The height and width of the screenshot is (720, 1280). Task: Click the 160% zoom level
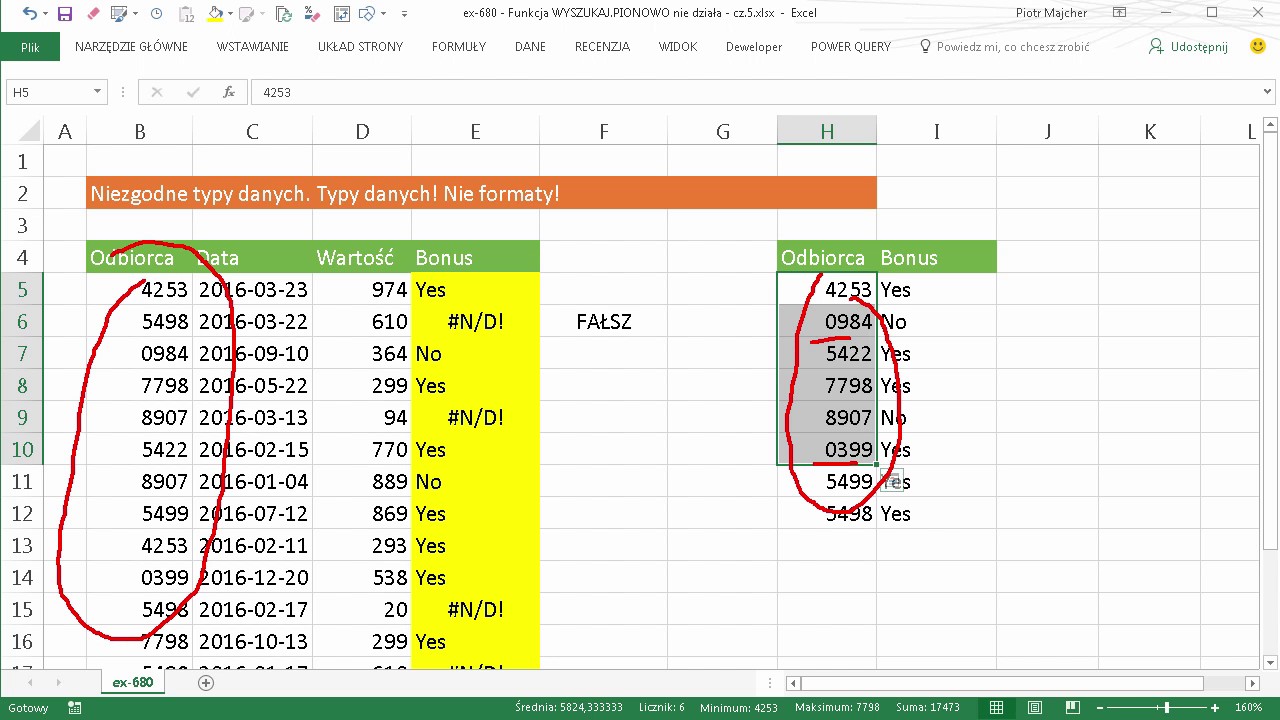coord(1248,707)
